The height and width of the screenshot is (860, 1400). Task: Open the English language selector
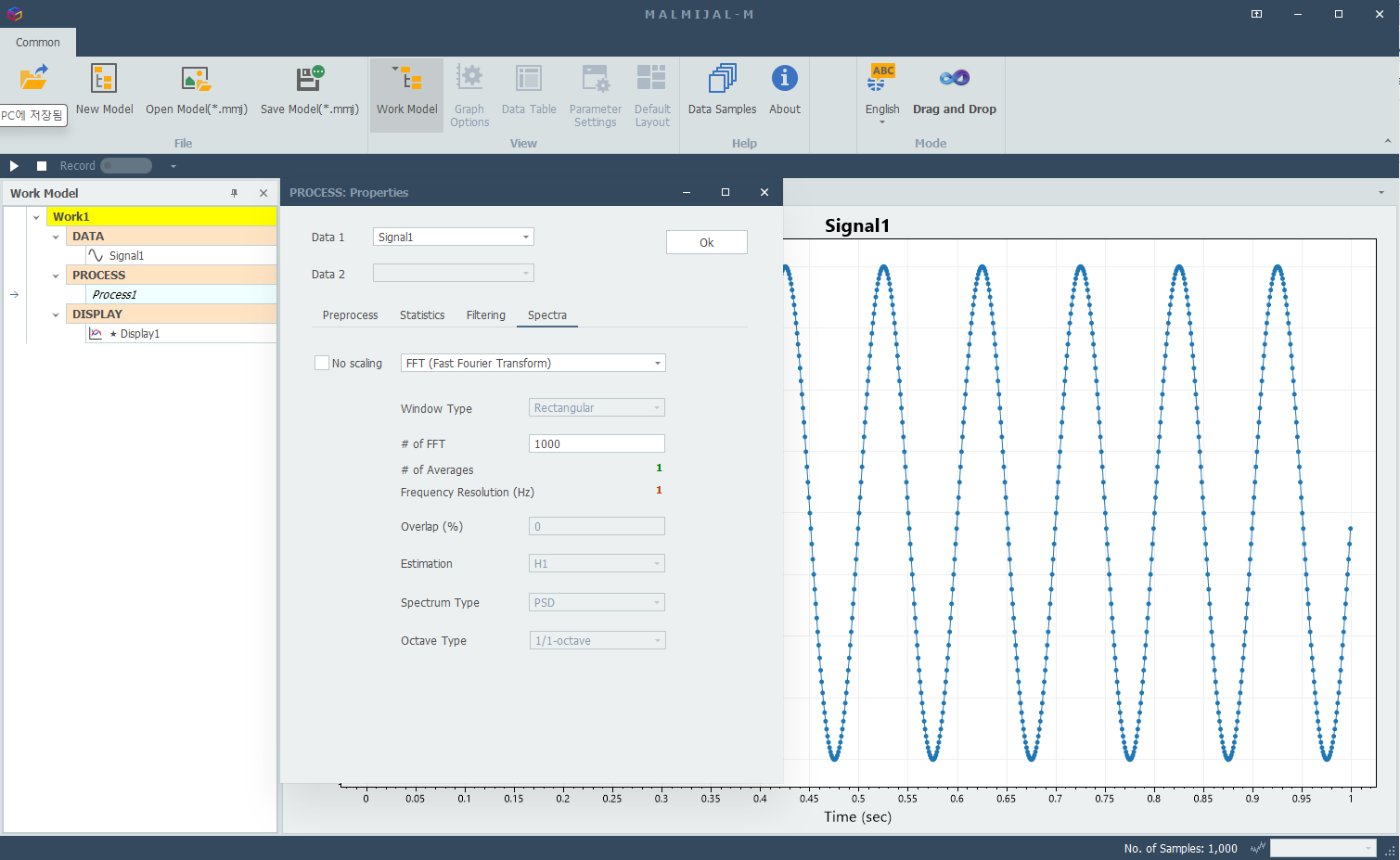[882, 94]
